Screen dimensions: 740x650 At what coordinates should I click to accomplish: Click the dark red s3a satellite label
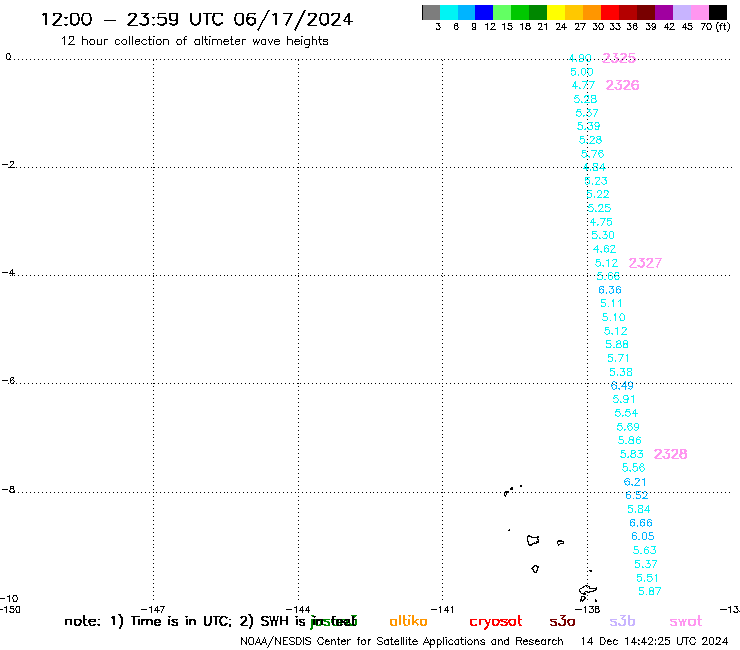point(562,622)
